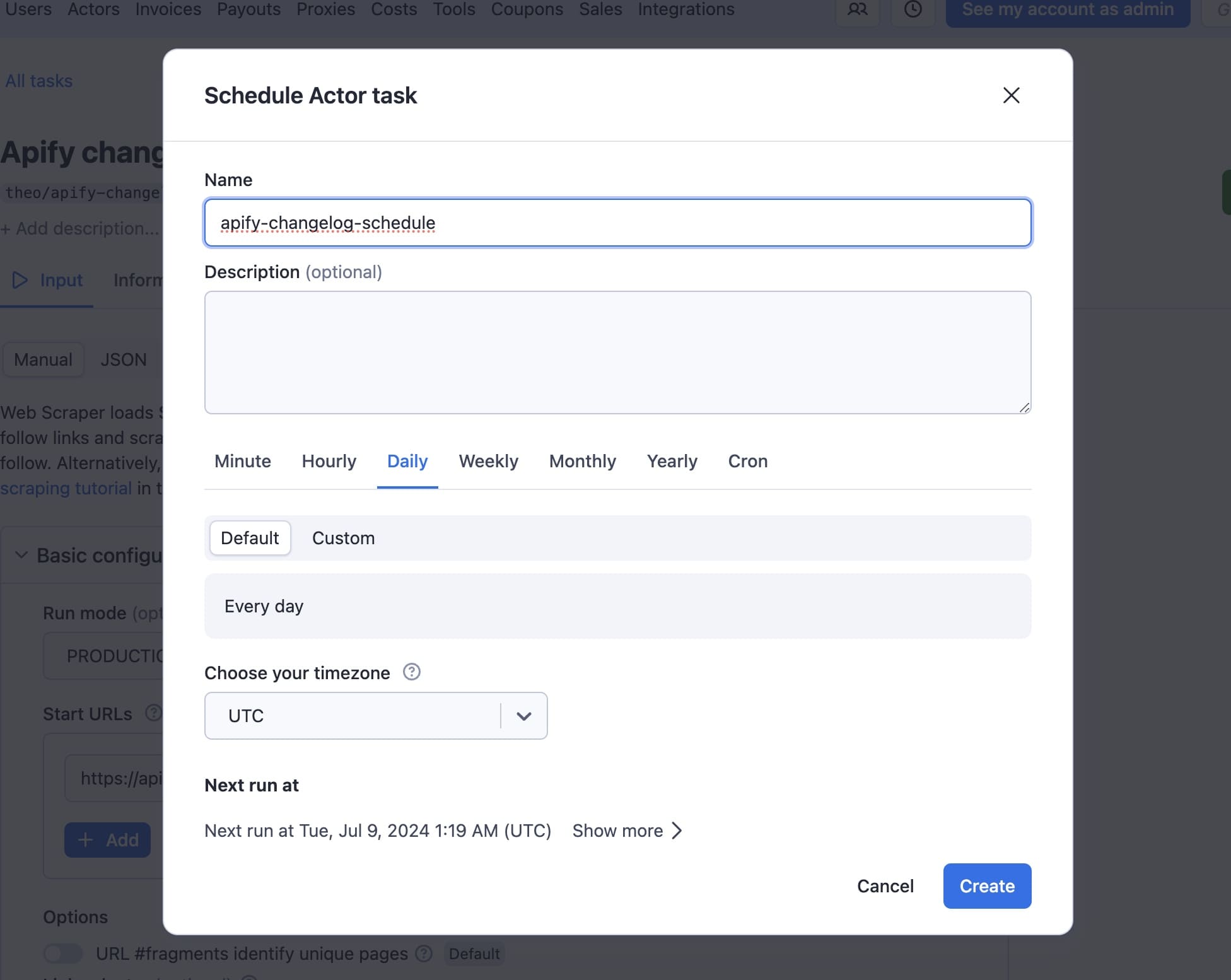Screen dimensions: 1231x980
Task: Collapse the Basic configuration section
Action: point(20,555)
